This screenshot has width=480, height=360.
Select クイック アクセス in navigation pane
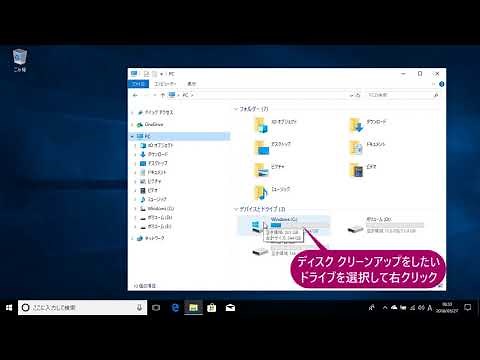(x=156, y=113)
